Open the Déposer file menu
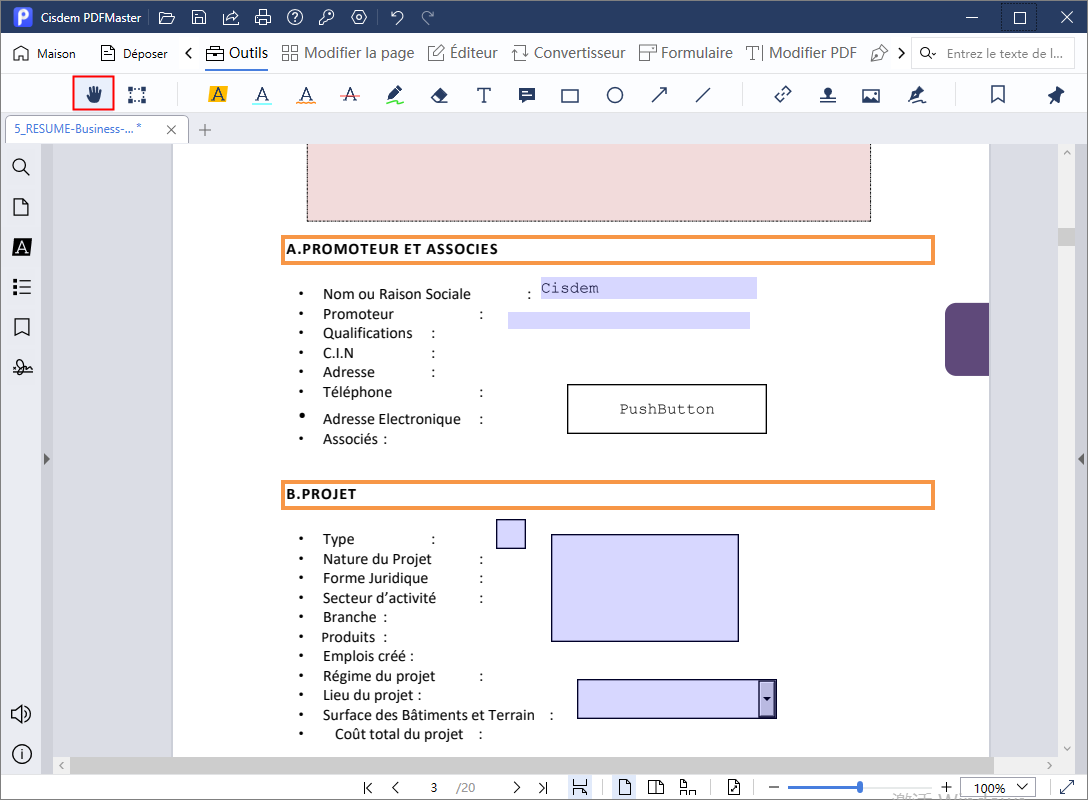 coord(134,53)
